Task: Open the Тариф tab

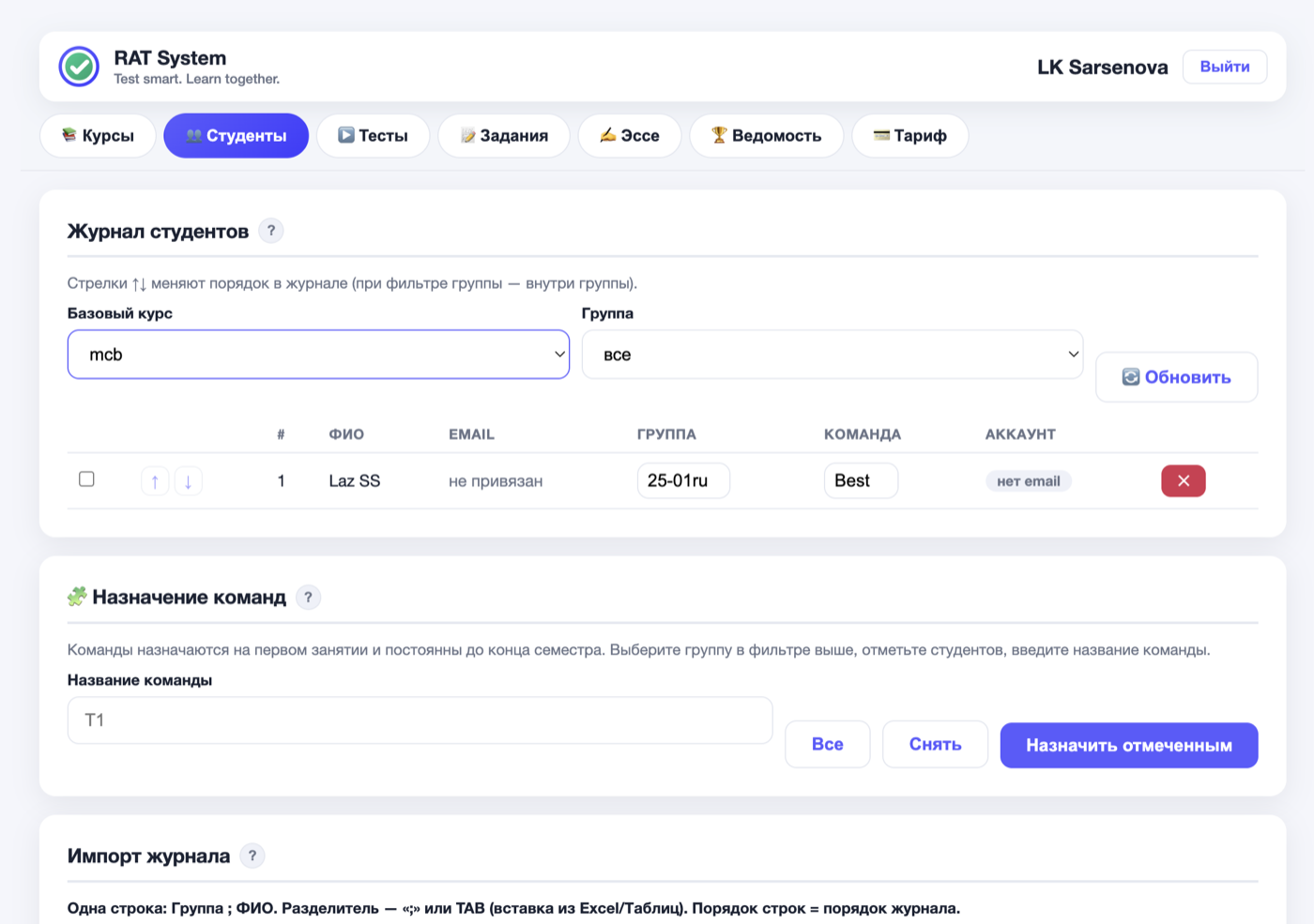Action: point(909,136)
